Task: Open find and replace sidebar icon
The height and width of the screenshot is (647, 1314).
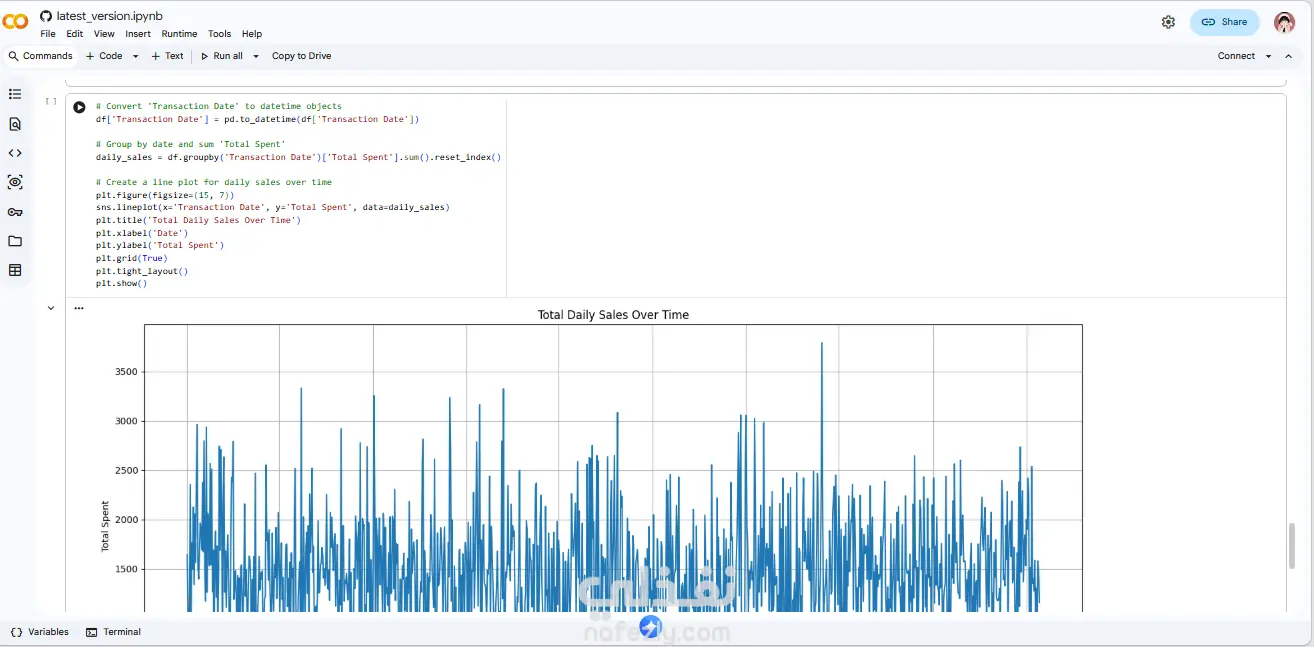Action: coord(15,124)
